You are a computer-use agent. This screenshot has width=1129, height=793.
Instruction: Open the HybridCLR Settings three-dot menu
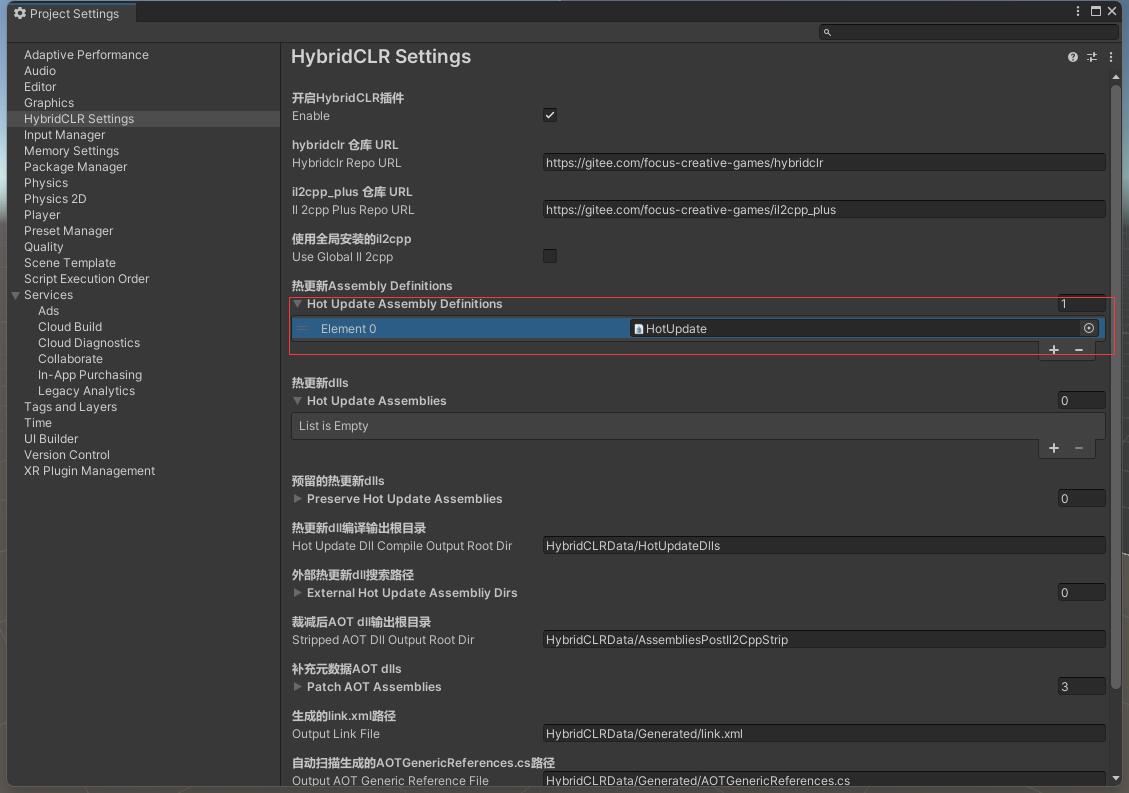(1111, 58)
